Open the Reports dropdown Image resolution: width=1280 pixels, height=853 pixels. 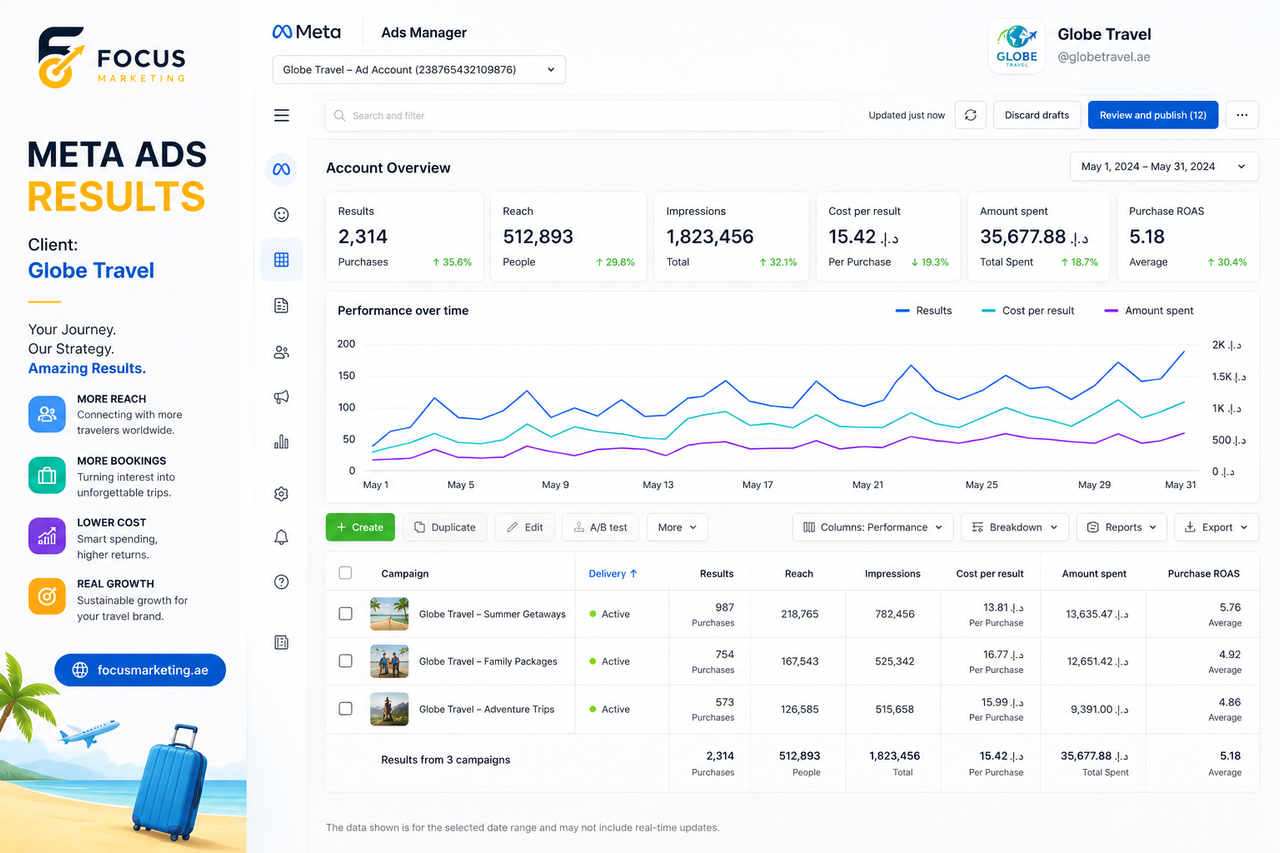click(x=1122, y=527)
